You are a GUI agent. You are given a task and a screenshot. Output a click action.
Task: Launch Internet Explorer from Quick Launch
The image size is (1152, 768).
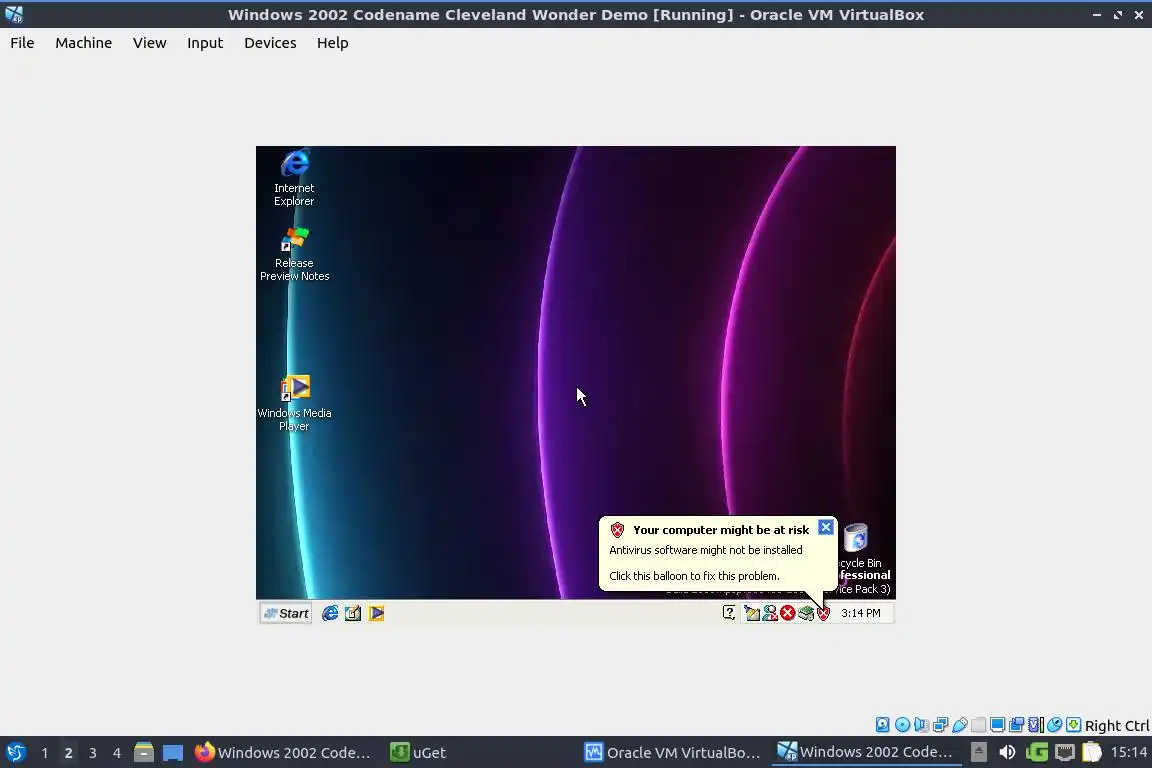(330, 613)
